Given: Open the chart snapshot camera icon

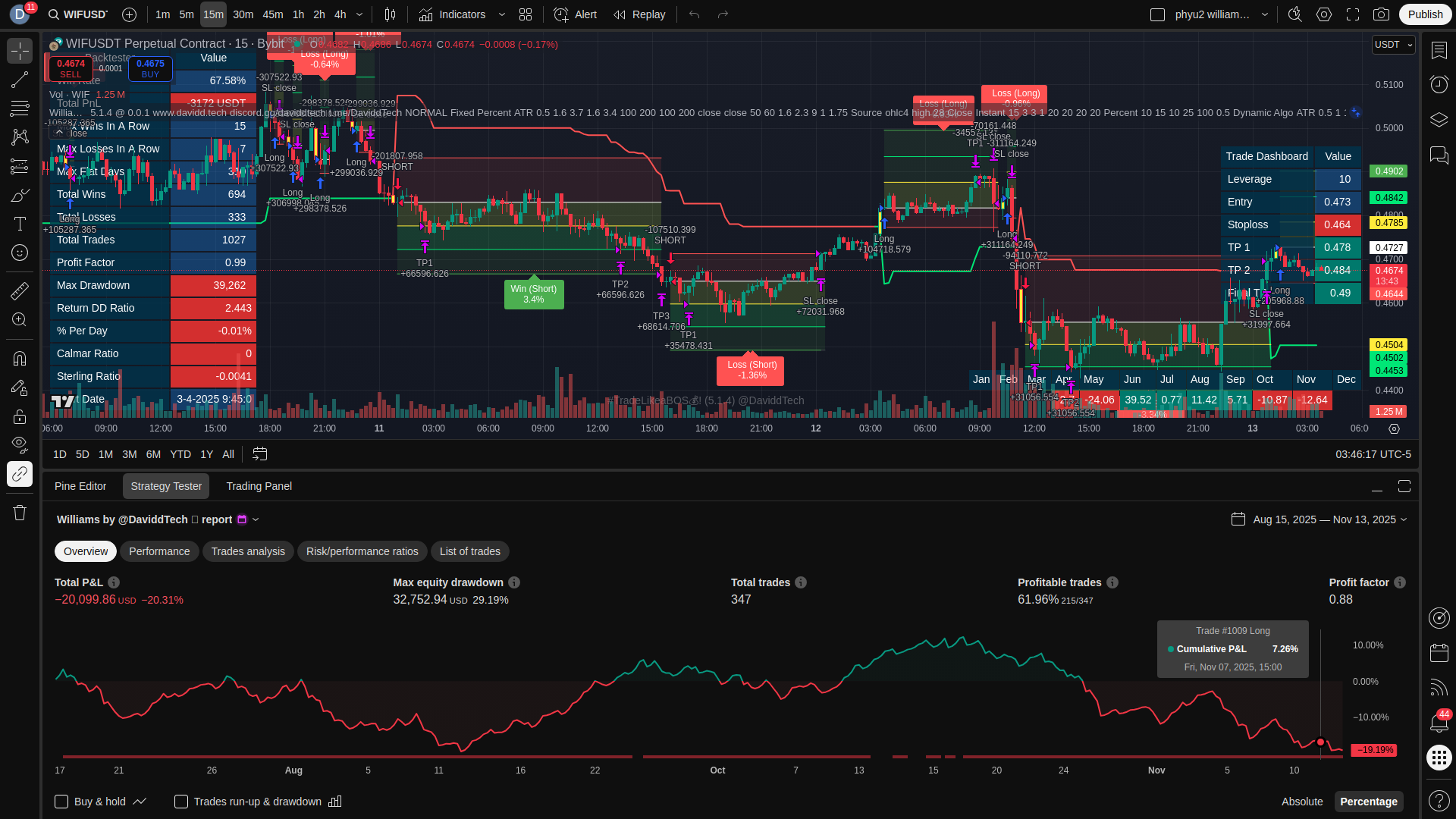Looking at the screenshot, I should coord(1381,14).
